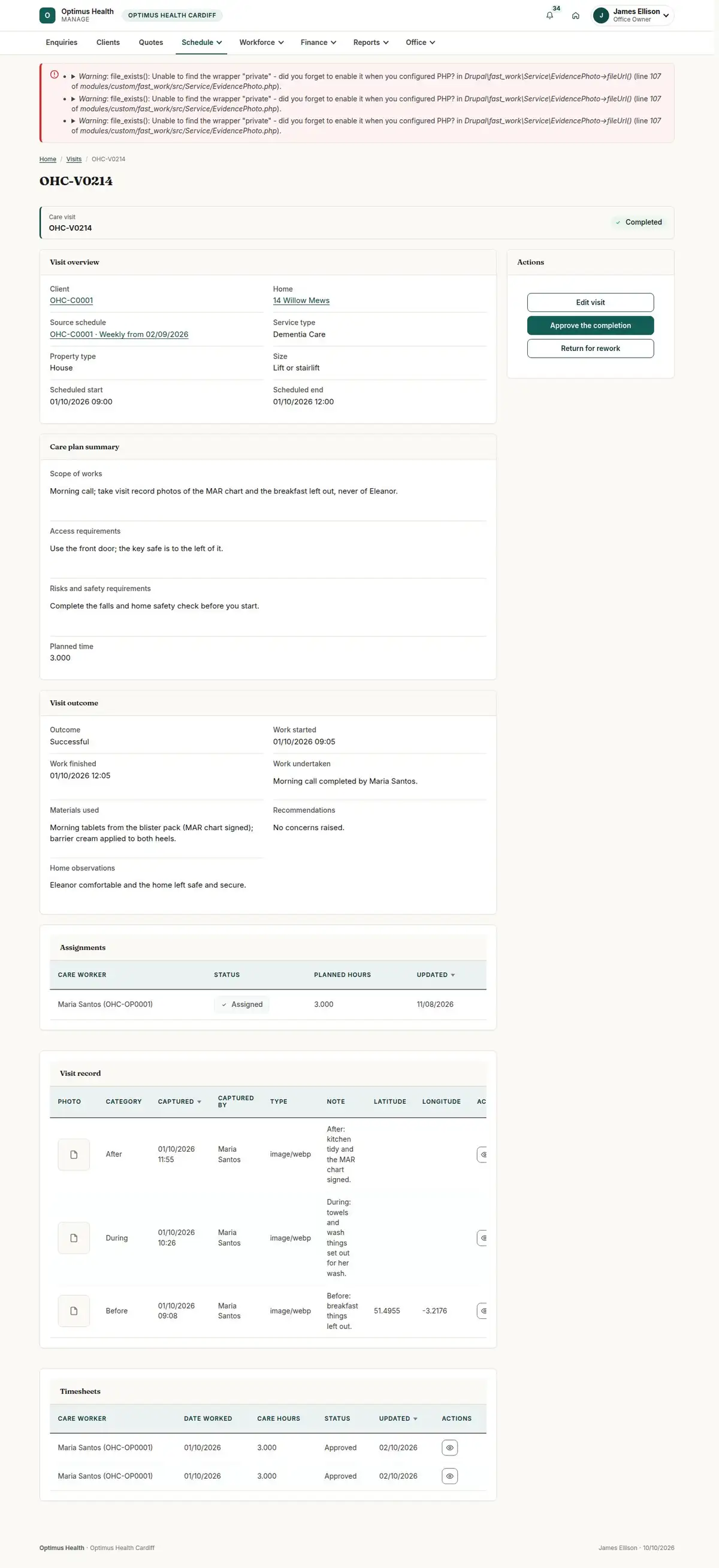Approve the completion of this visit
The width and height of the screenshot is (719, 1568).
coord(590,326)
